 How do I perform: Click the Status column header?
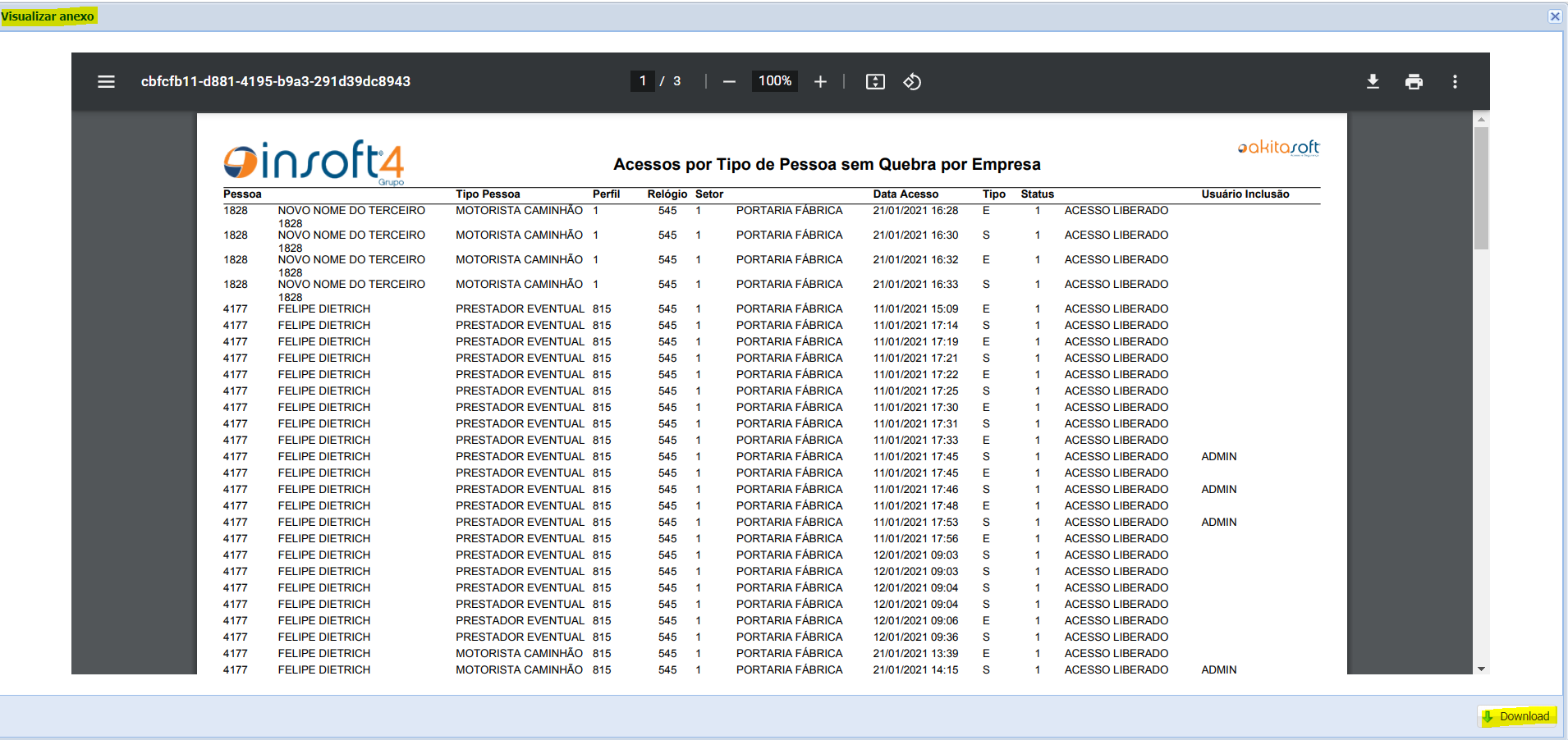(1037, 194)
